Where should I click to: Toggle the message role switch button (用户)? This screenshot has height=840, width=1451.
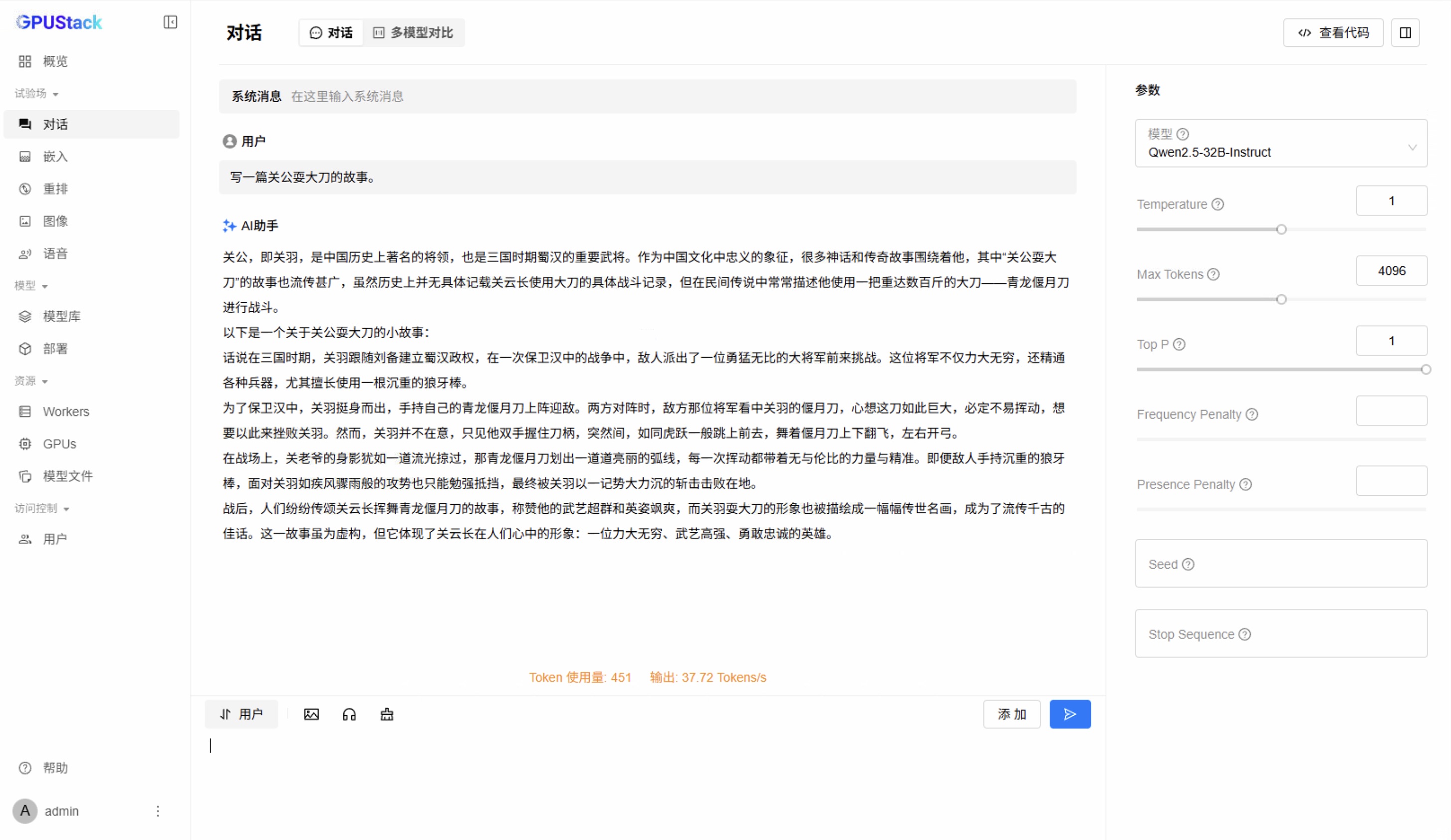[x=242, y=714]
